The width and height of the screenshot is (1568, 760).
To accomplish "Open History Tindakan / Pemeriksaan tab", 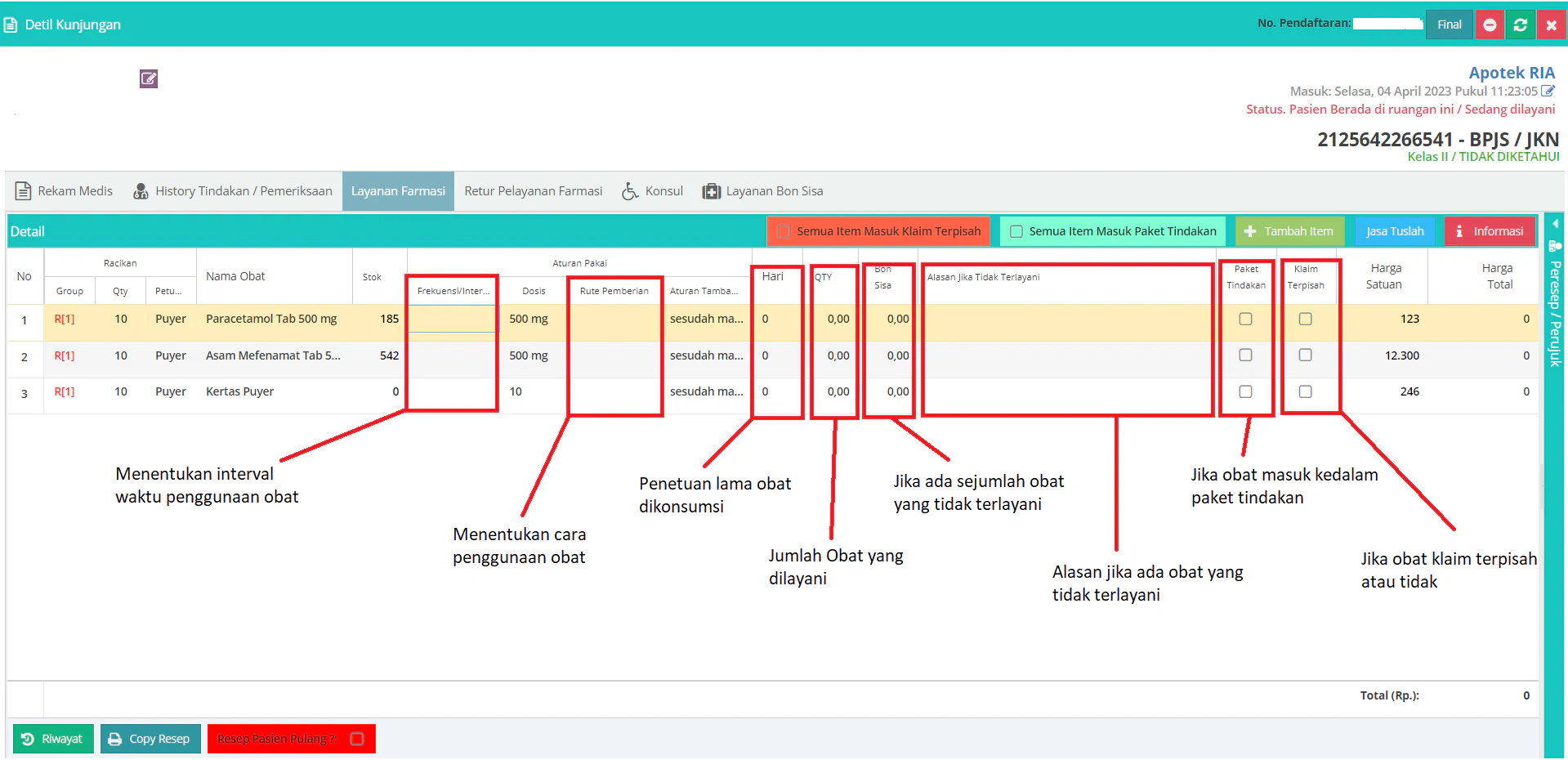I will [x=233, y=191].
